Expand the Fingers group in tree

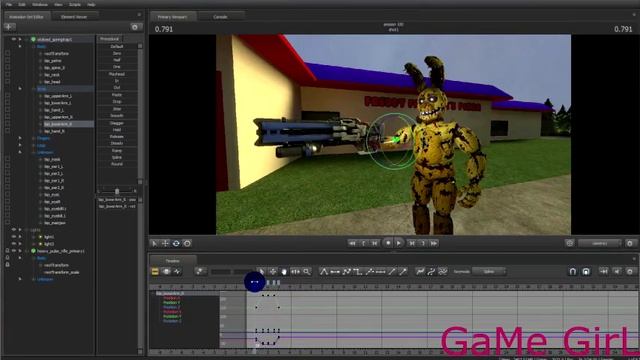tap(20, 138)
